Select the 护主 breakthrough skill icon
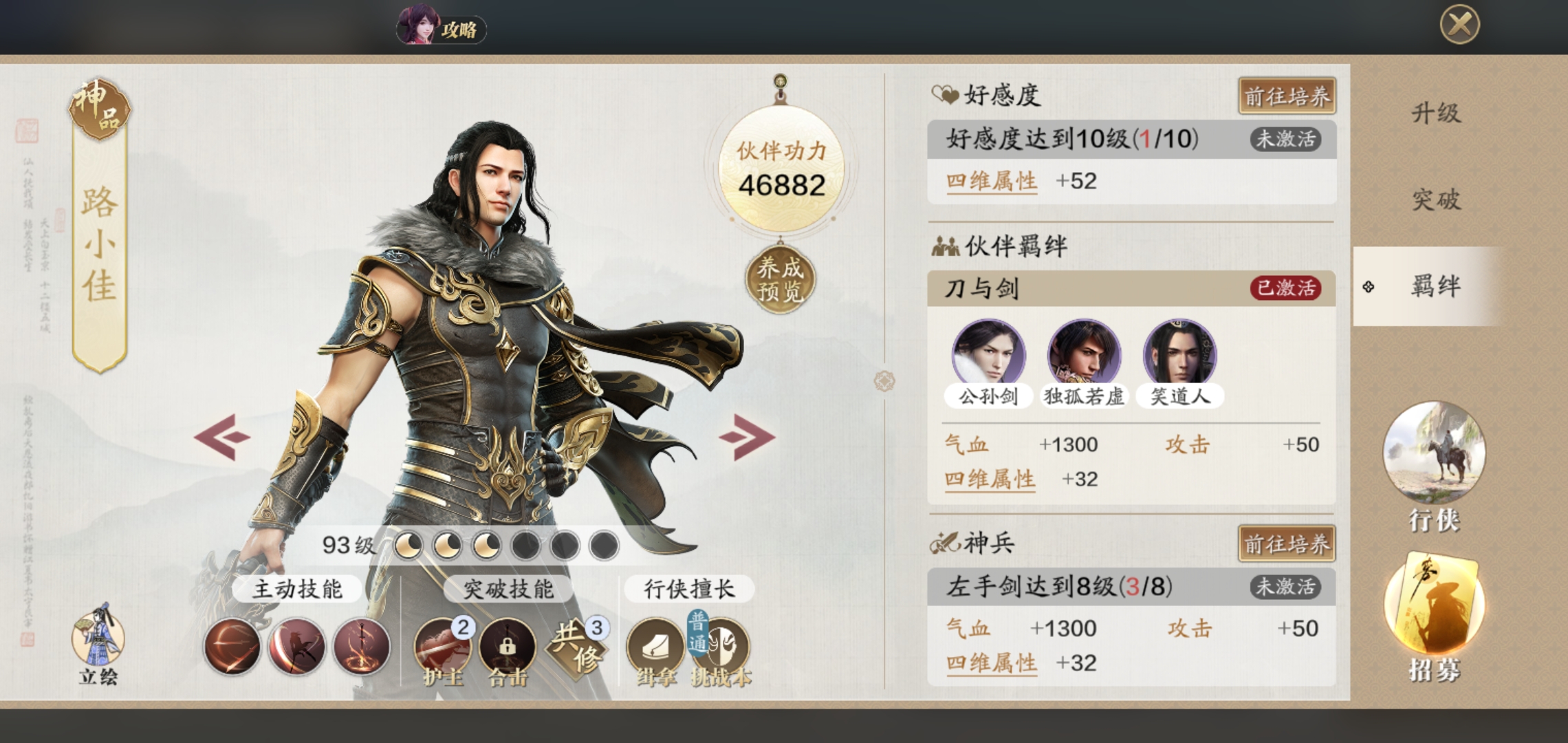Image resolution: width=1568 pixels, height=743 pixels. [442, 652]
